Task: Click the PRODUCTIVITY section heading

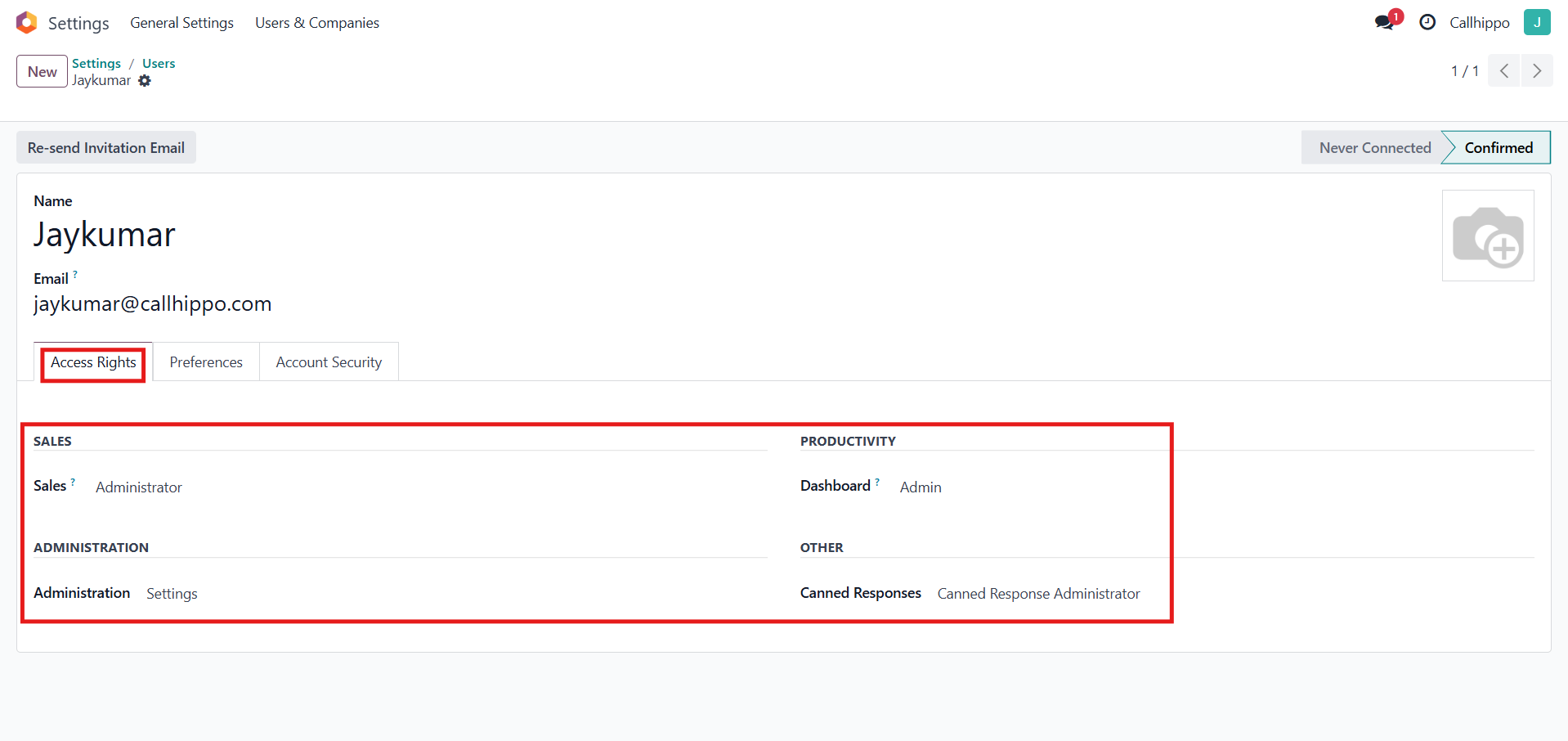Action: coord(848,441)
